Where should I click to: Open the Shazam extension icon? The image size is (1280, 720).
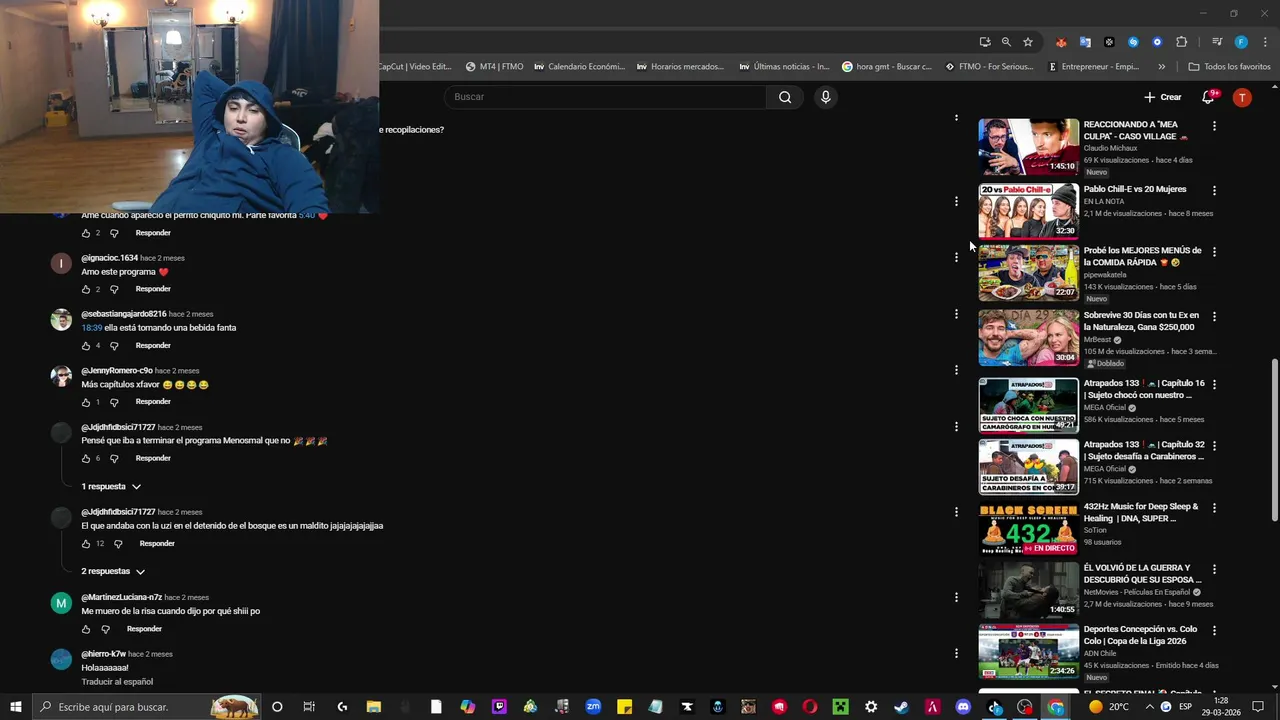1133,42
